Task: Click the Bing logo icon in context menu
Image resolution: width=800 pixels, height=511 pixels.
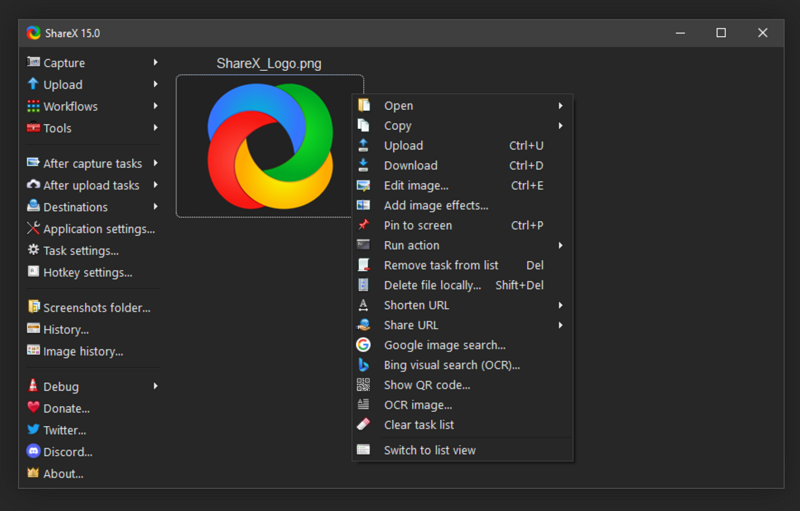Action: pos(363,365)
